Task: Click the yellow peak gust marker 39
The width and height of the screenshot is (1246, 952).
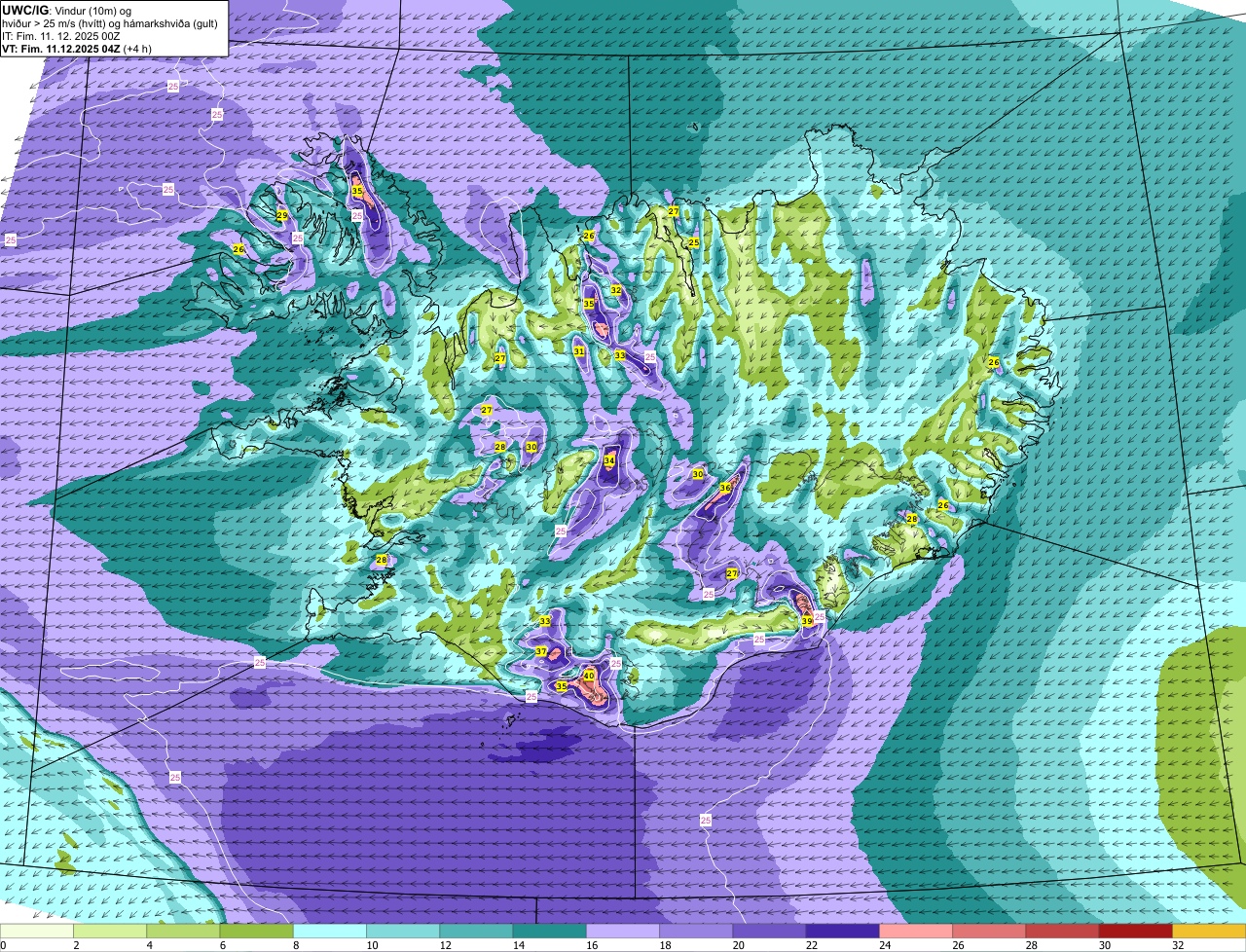Action: pyautogui.click(x=807, y=621)
